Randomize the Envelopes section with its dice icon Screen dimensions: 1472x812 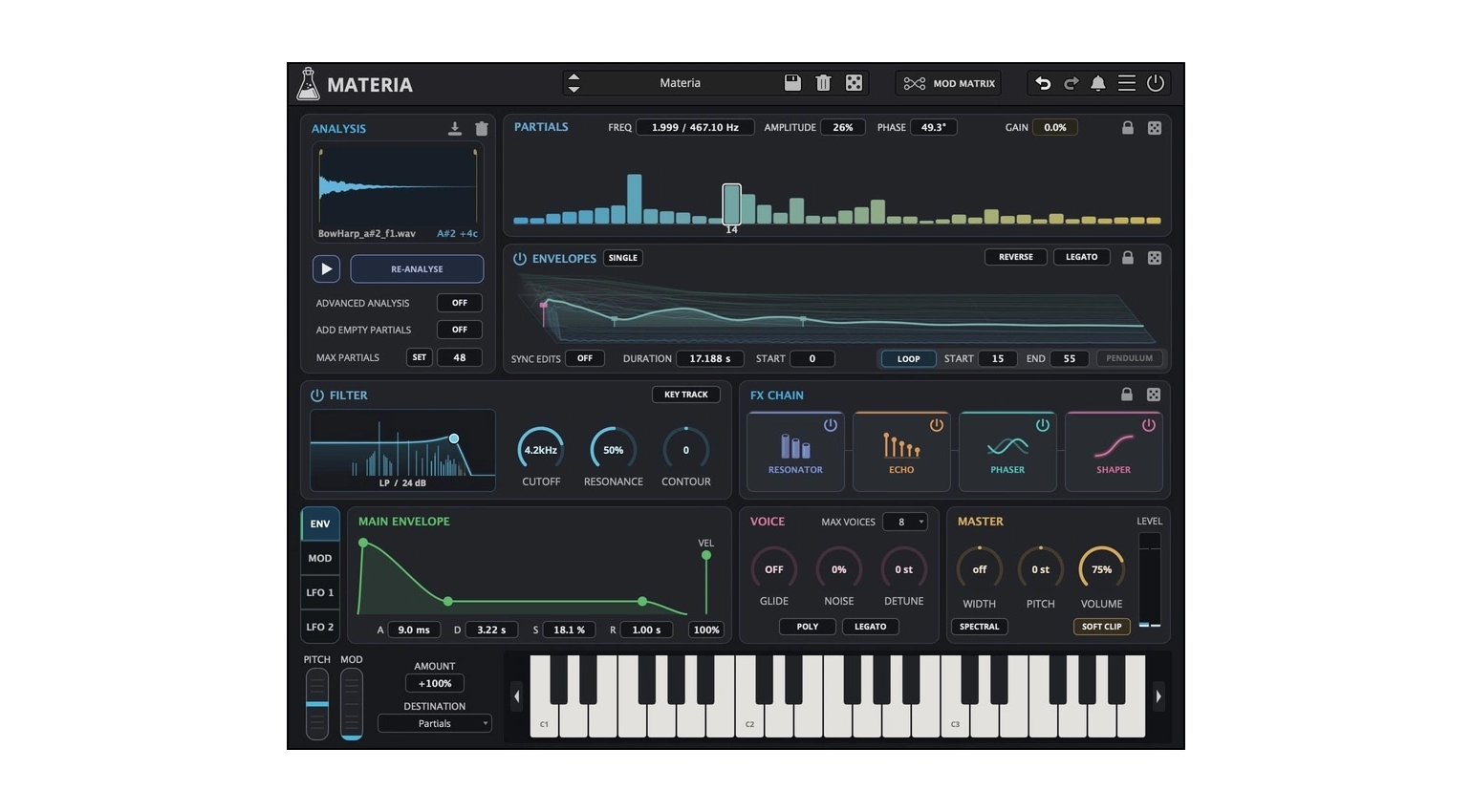click(1155, 258)
